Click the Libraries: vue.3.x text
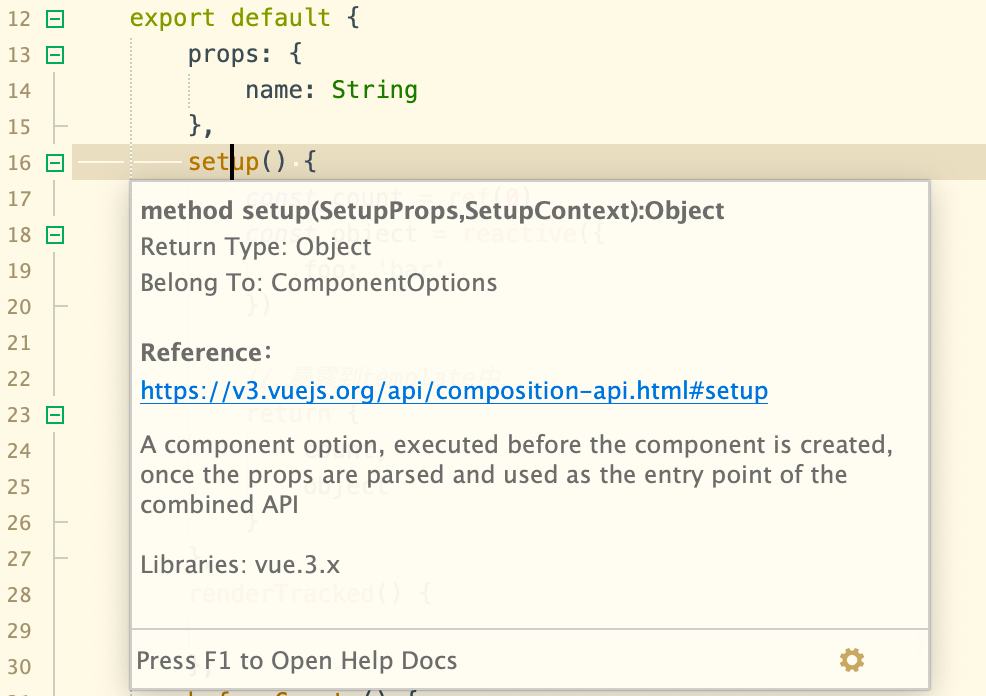This screenshot has height=696, width=986. tap(240, 565)
